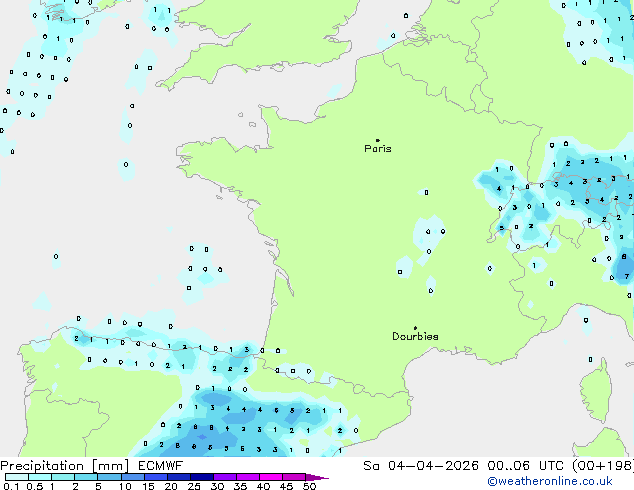Click the 0.1–0.5 mm legend swatch

[17, 477]
